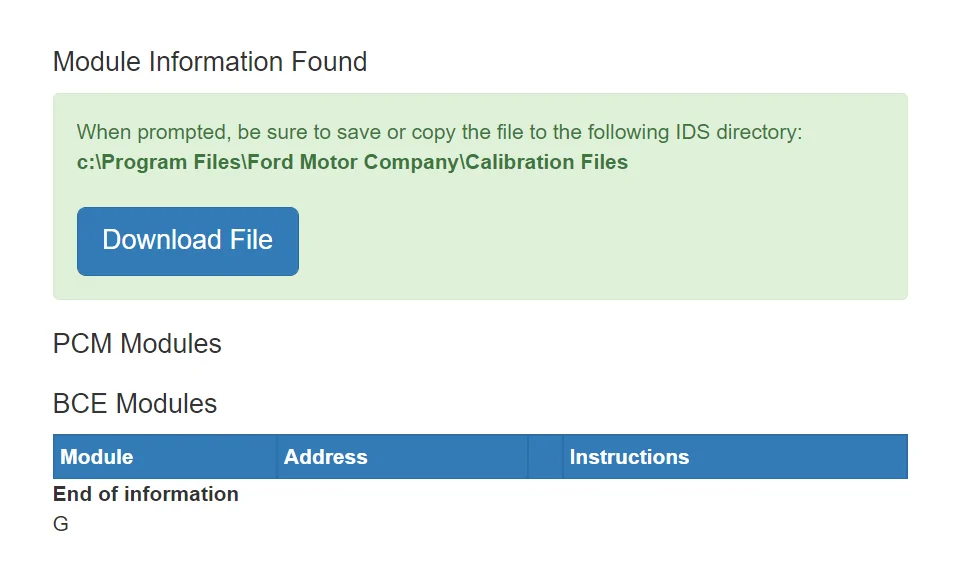Select the Module column header

coord(165,456)
